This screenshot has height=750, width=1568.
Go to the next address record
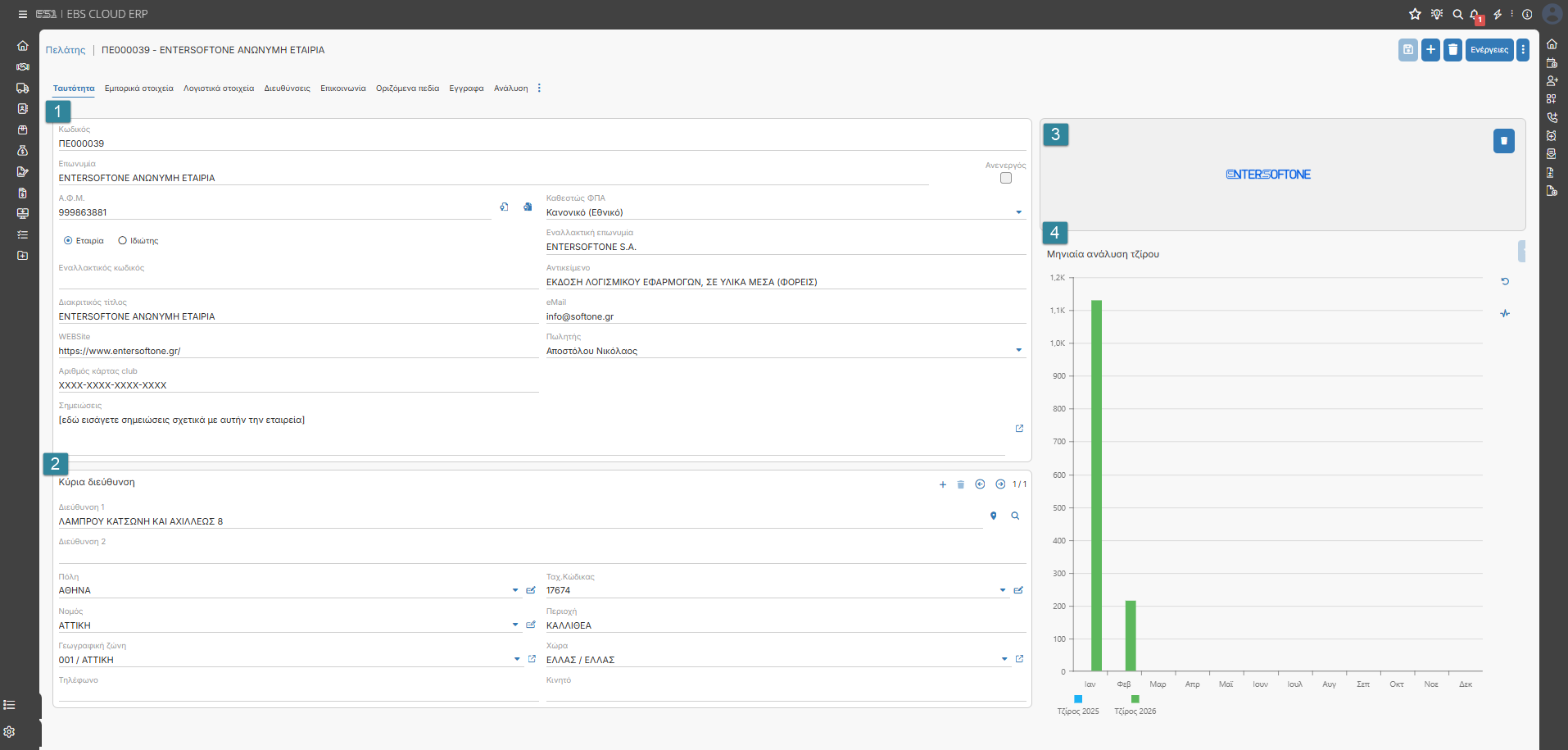[1000, 484]
